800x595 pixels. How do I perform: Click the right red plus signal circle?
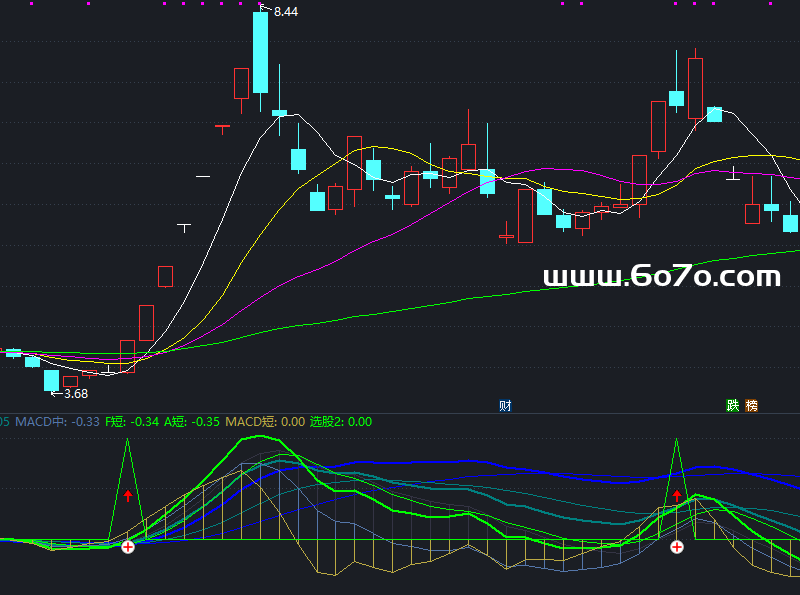tap(677, 547)
